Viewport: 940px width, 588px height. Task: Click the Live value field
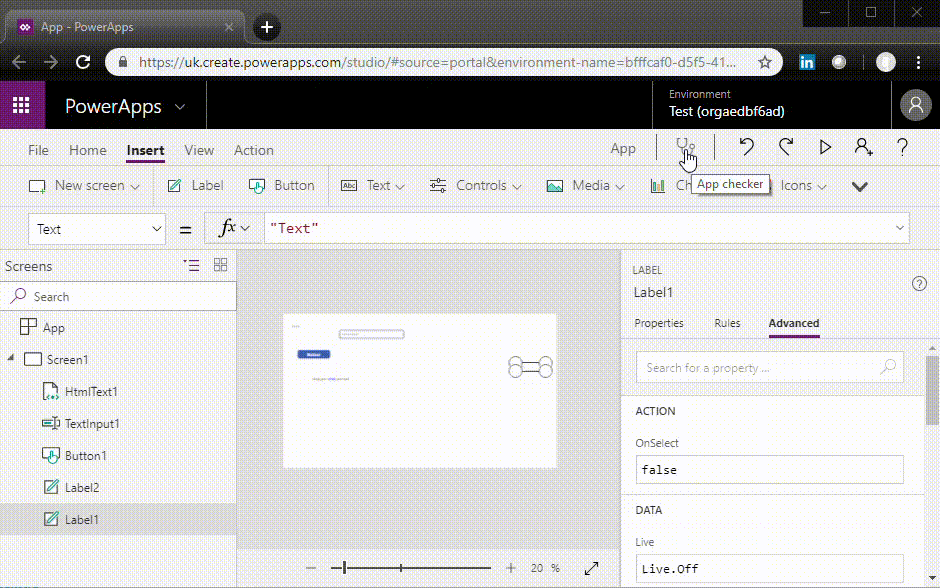770,568
